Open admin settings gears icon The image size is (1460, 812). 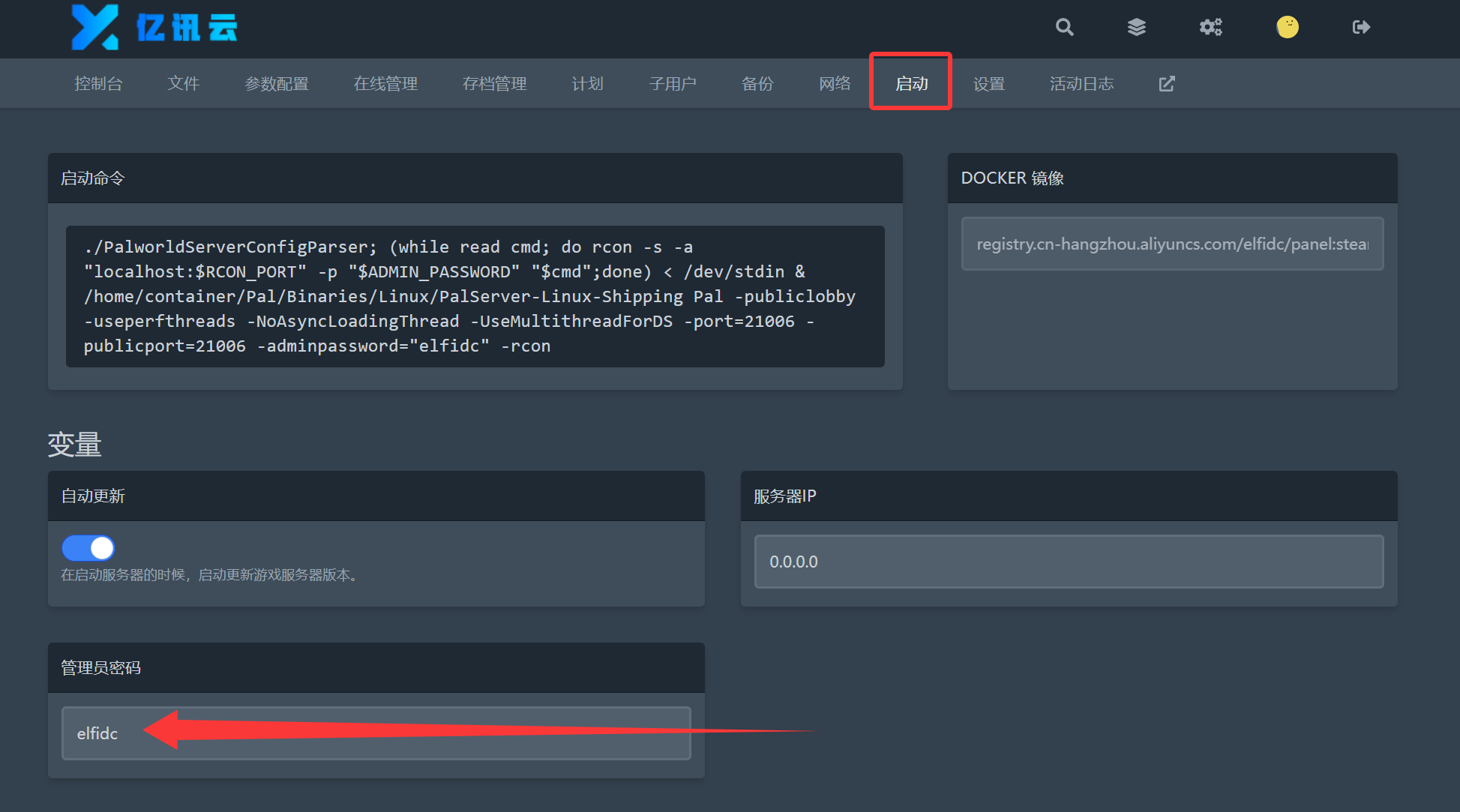[1210, 28]
